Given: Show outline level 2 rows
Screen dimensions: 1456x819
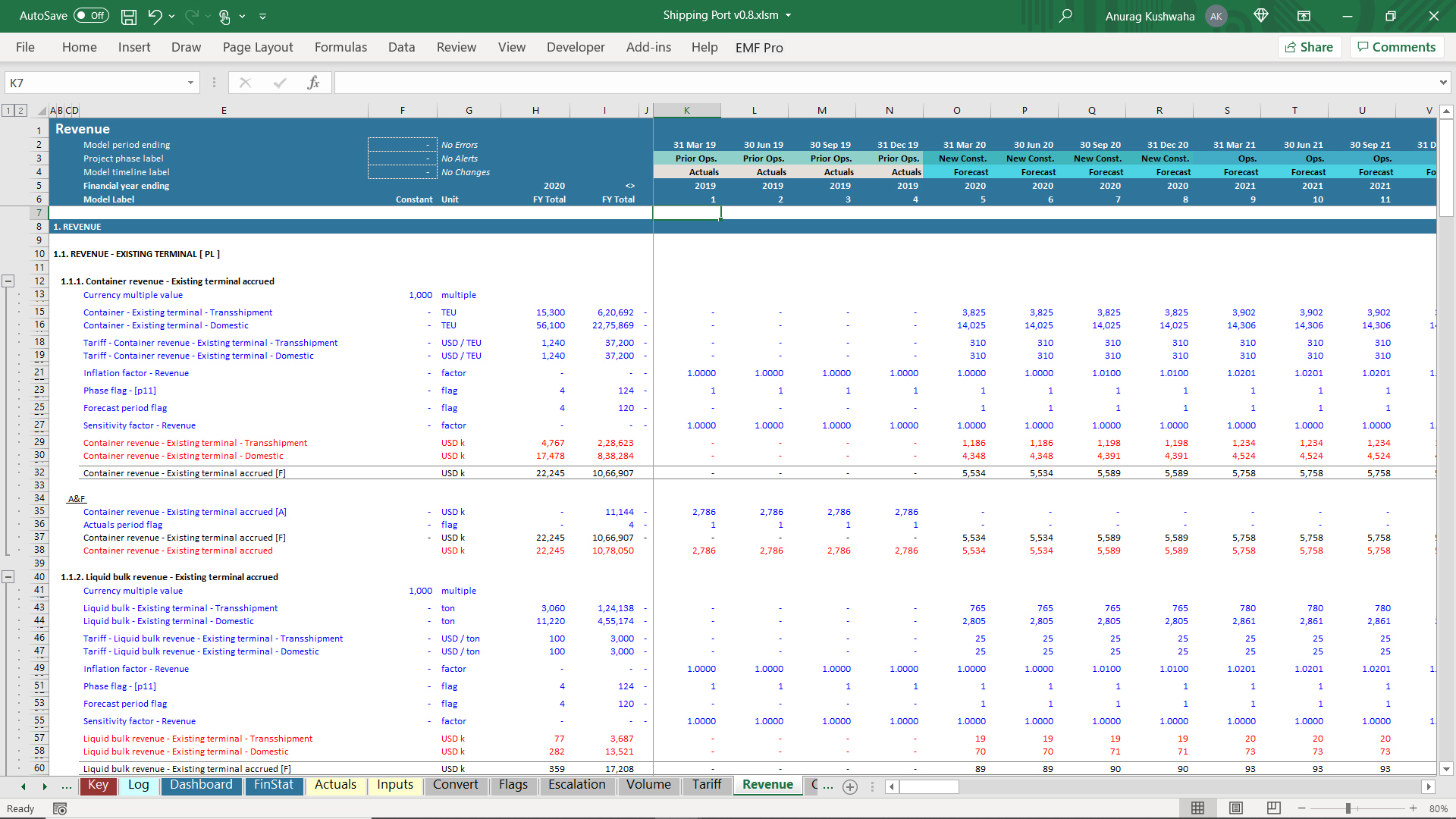Looking at the screenshot, I should pyautogui.click(x=21, y=111).
